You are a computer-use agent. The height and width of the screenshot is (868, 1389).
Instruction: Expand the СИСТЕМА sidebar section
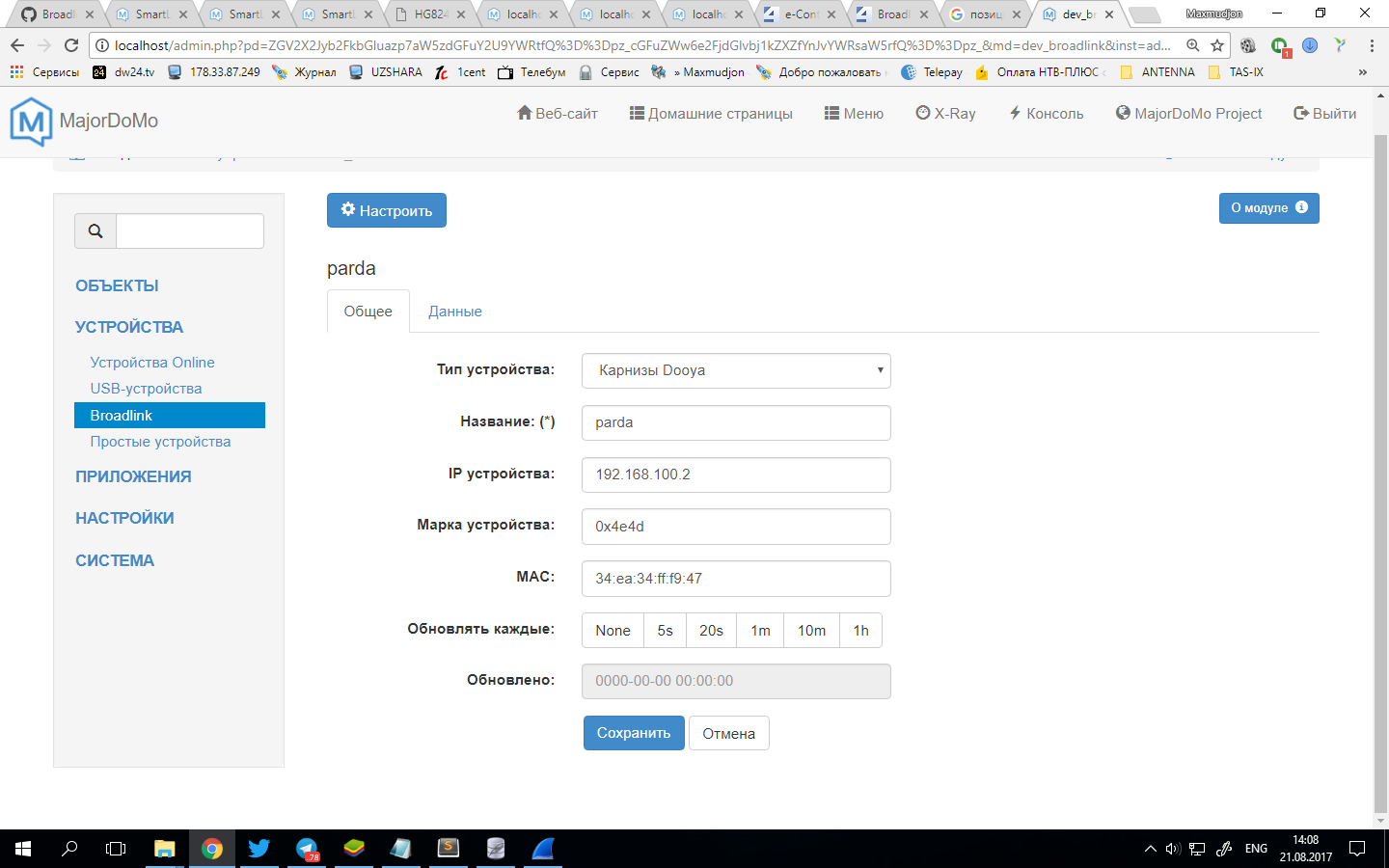coord(115,560)
